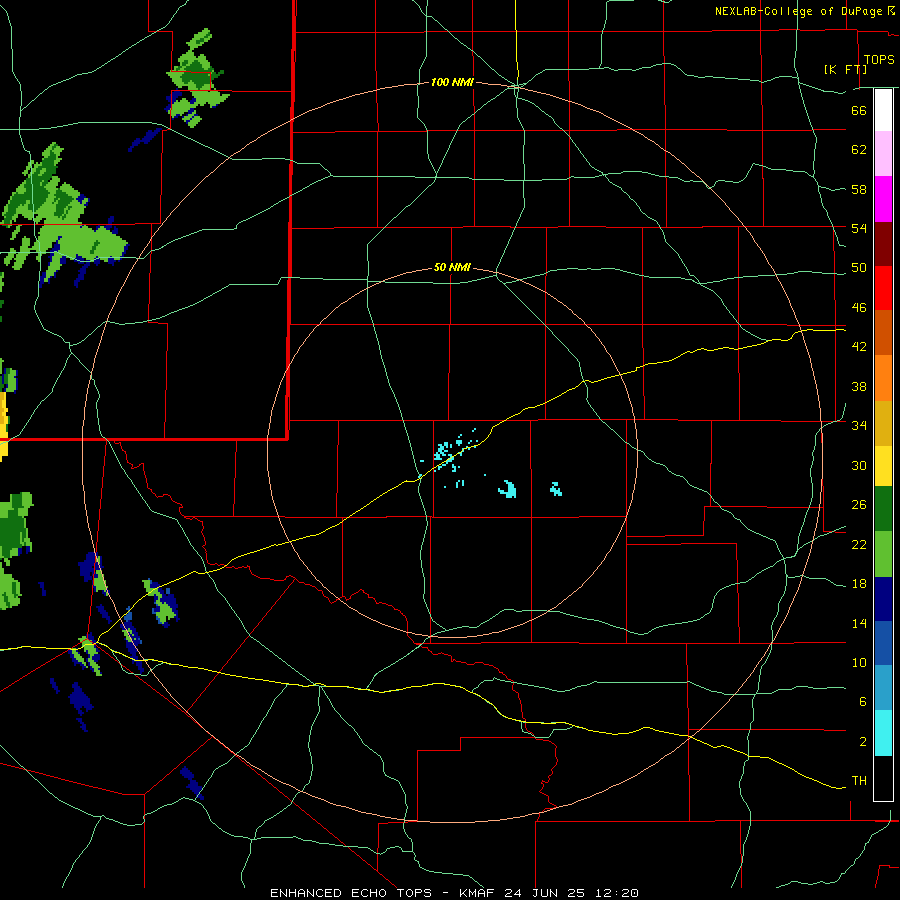Screen dimensions: 900x900
Task: Click the light green legend swatch
Action: pyautogui.click(x=883, y=554)
